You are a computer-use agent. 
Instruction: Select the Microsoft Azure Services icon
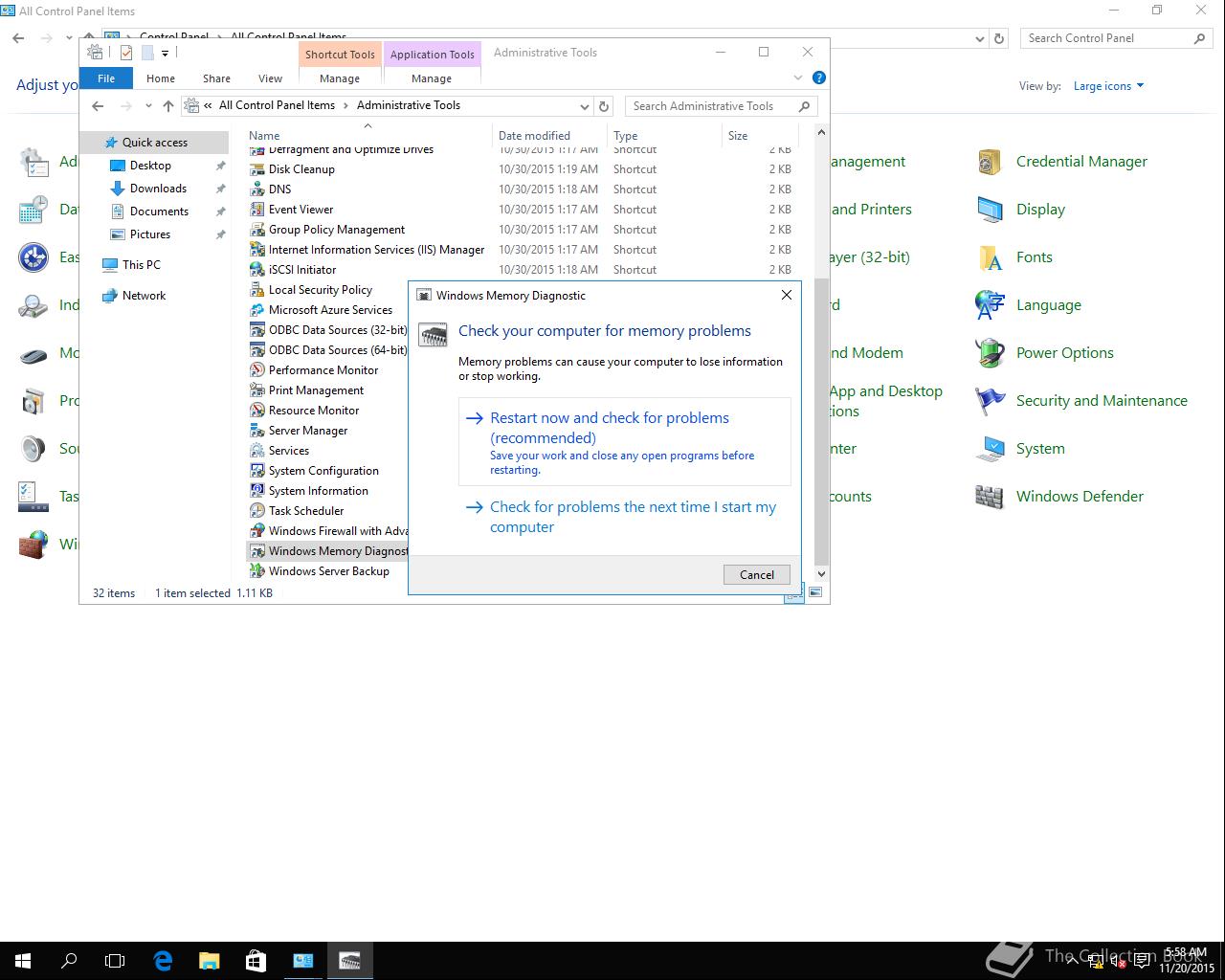pyautogui.click(x=256, y=310)
